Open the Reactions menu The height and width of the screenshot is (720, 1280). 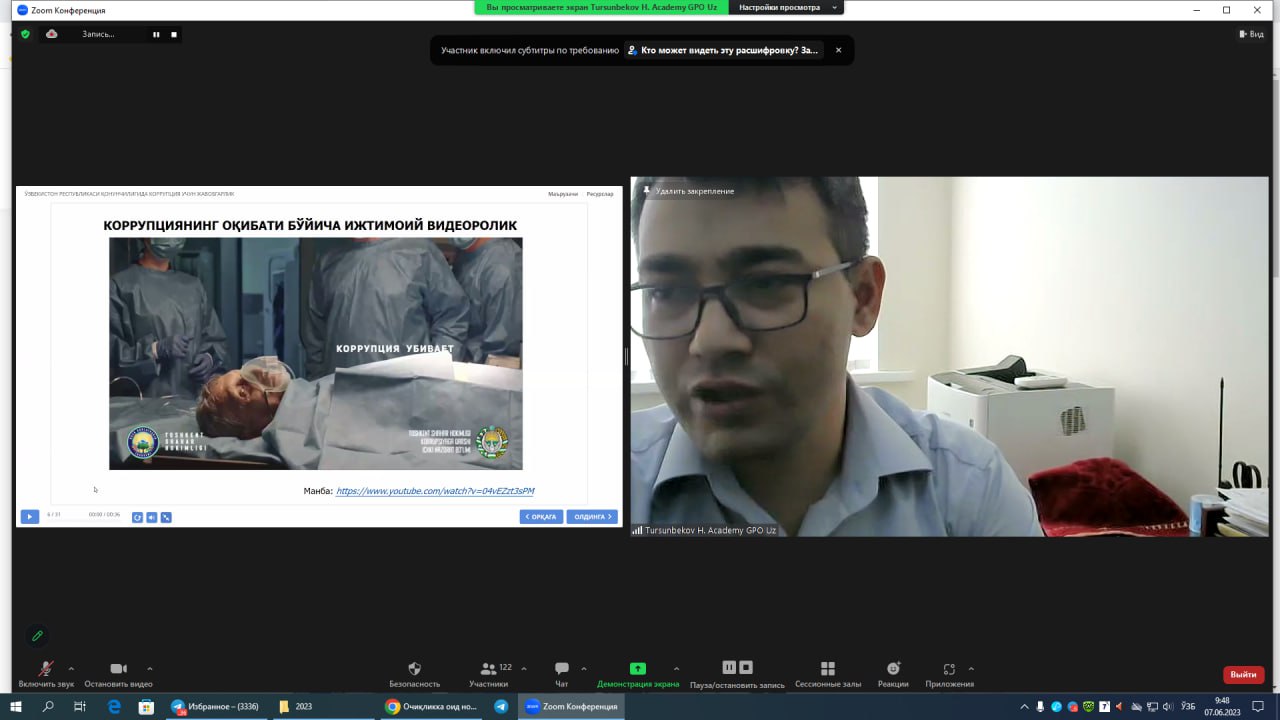click(893, 669)
